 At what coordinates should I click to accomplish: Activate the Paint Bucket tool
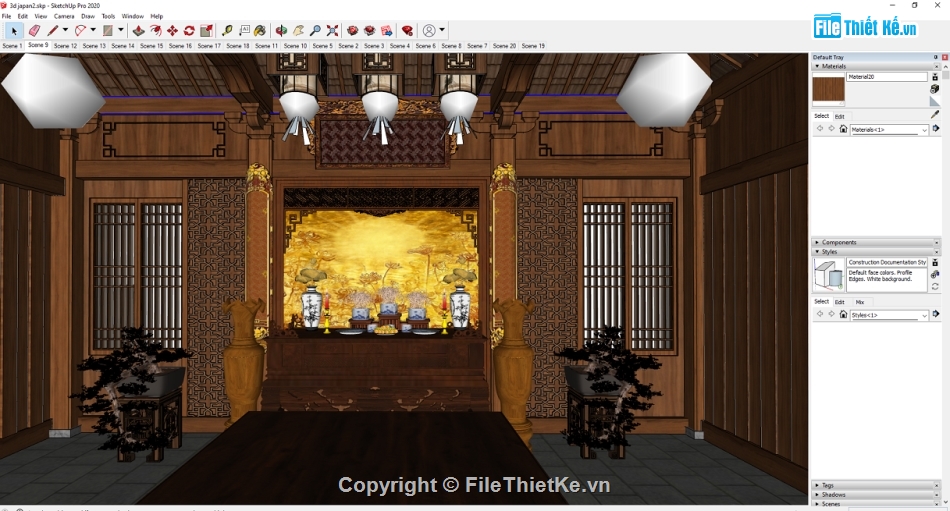pyautogui.click(x=260, y=30)
